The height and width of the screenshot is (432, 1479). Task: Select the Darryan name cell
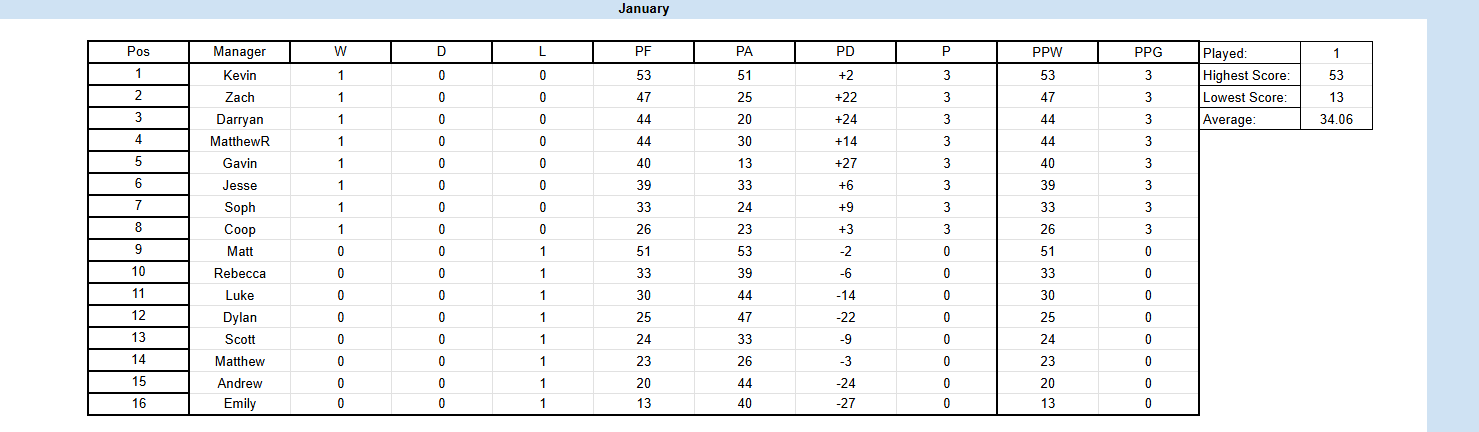240,119
